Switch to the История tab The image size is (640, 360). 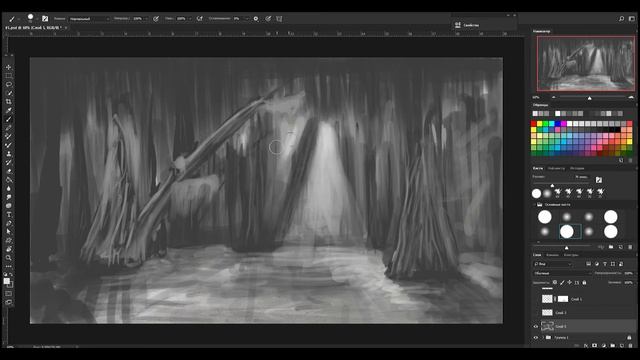577,168
